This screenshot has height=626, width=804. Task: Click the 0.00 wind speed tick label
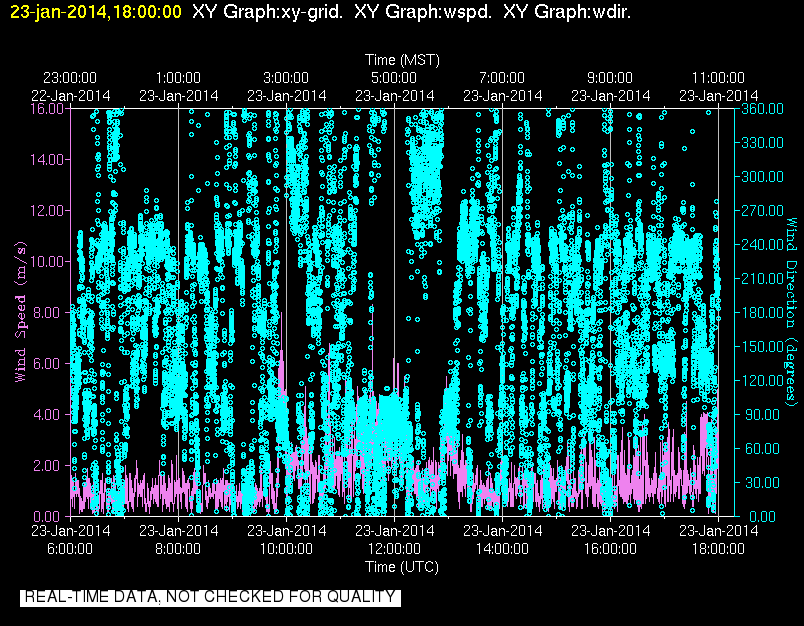pyautogui.click(x=49, y=516)
